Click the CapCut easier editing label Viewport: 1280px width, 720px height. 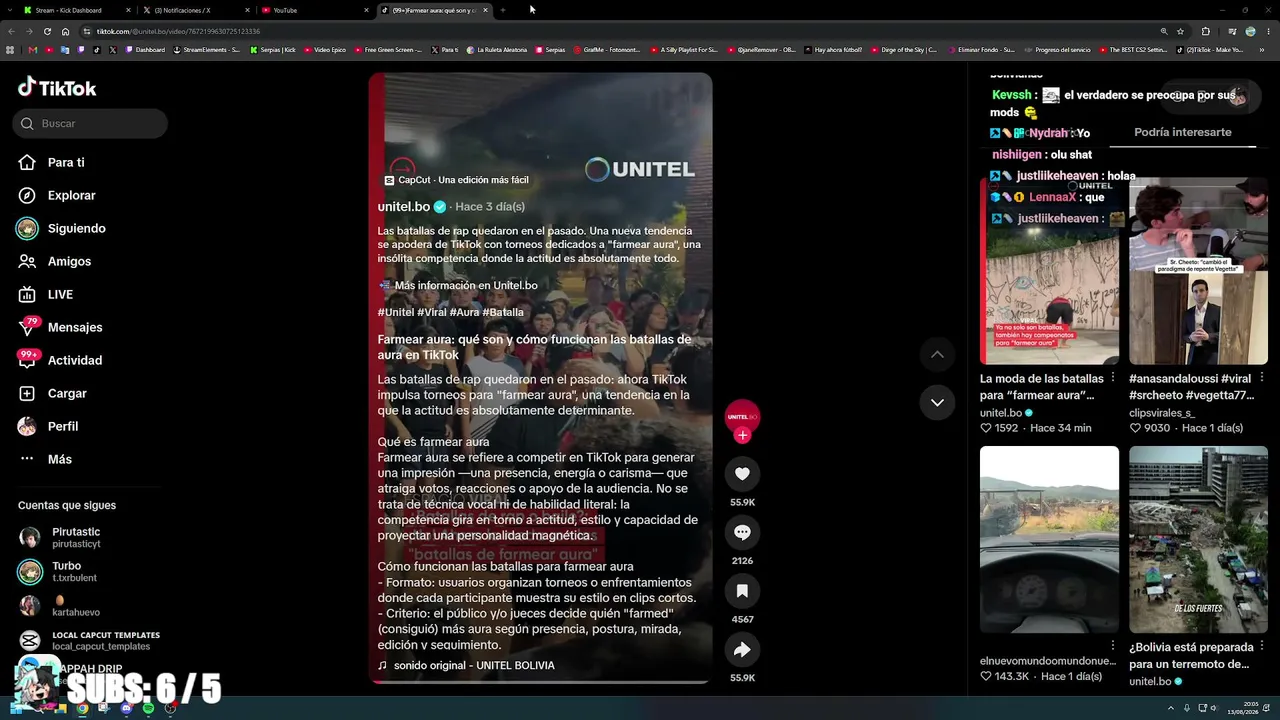(x=456, y=180)
